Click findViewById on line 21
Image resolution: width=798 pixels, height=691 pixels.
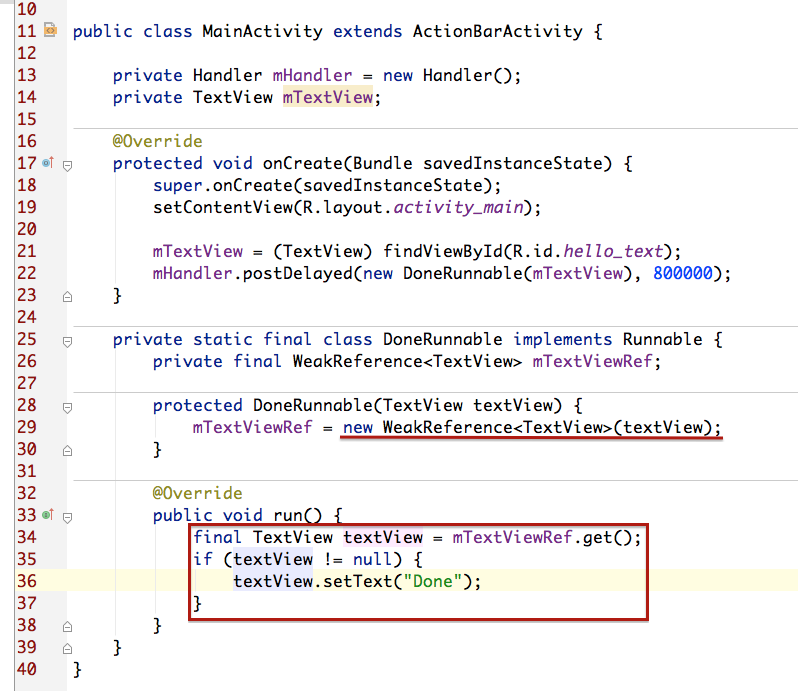click(x=443, y=251)
